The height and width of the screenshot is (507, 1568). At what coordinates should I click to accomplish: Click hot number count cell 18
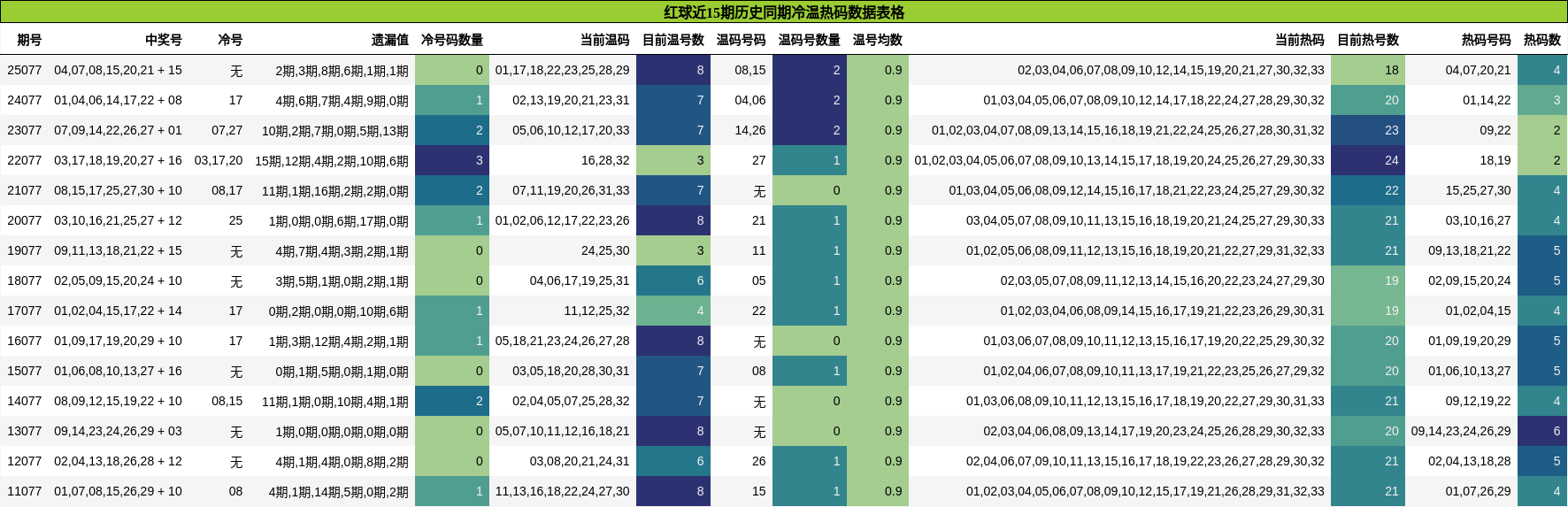coord(1368,70)
